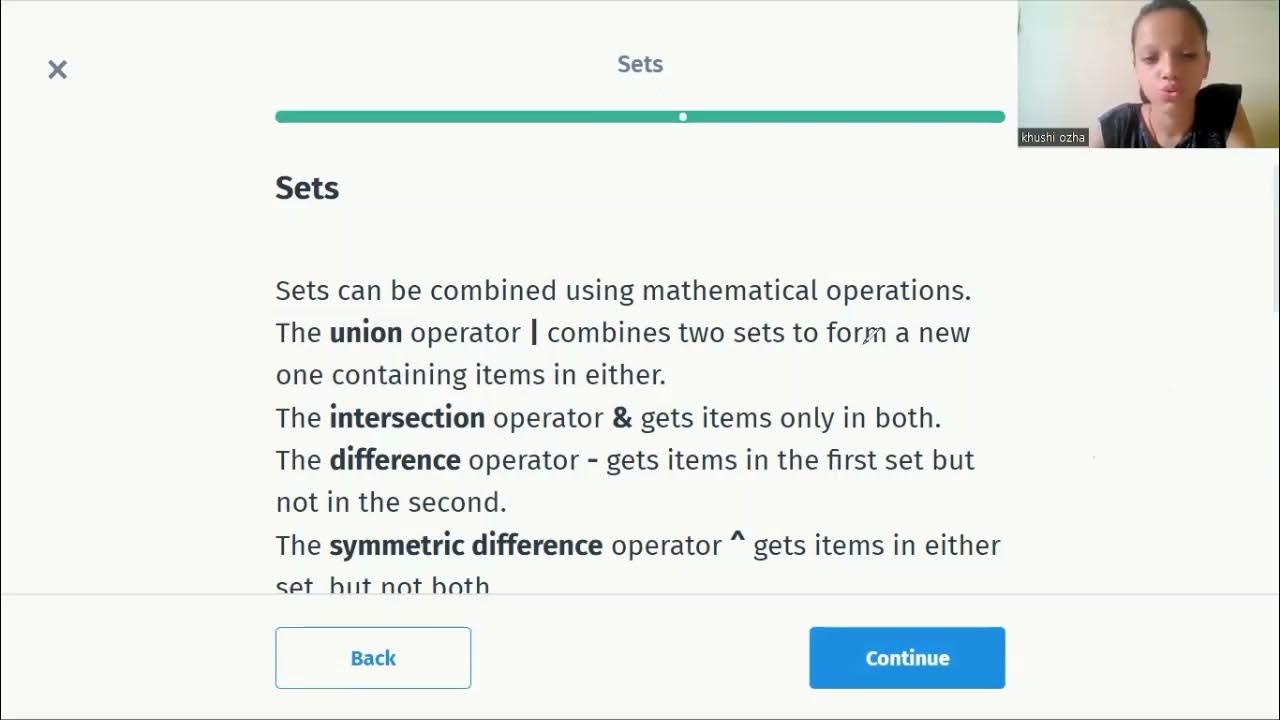
Task: Click the text "not in the second."
Action: (391, 502)
